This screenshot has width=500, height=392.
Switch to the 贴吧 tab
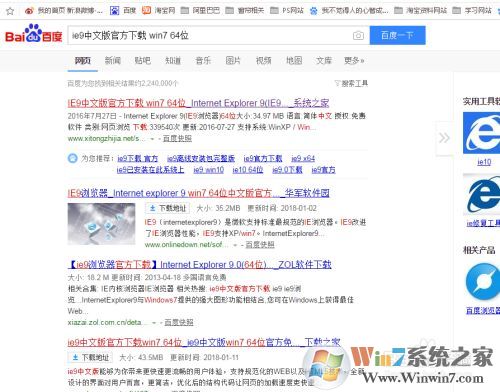pyautogui.click(x=143, y=61)
